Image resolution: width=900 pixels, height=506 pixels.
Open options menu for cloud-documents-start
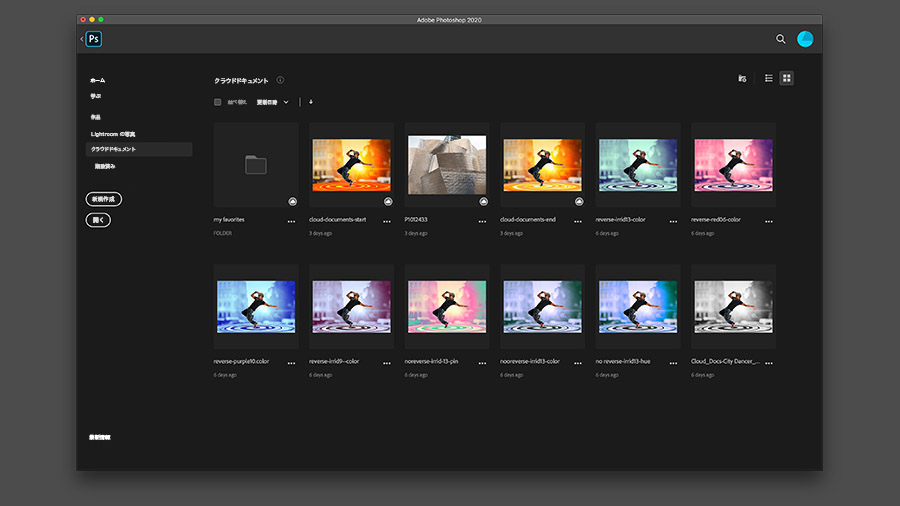[387, 221]
